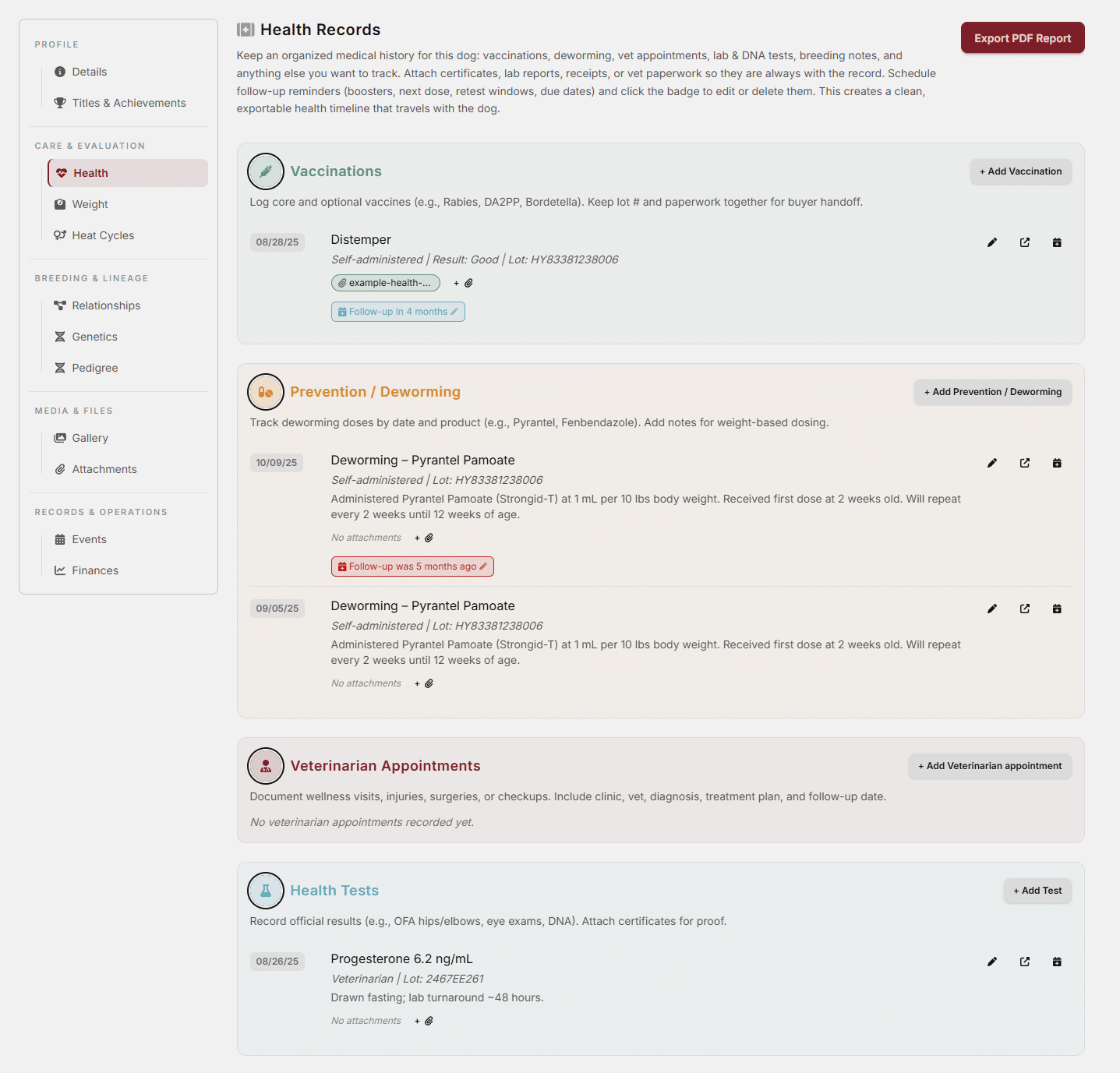
Task: Edit the Distemper vaccination record
Action: point(991,242)
